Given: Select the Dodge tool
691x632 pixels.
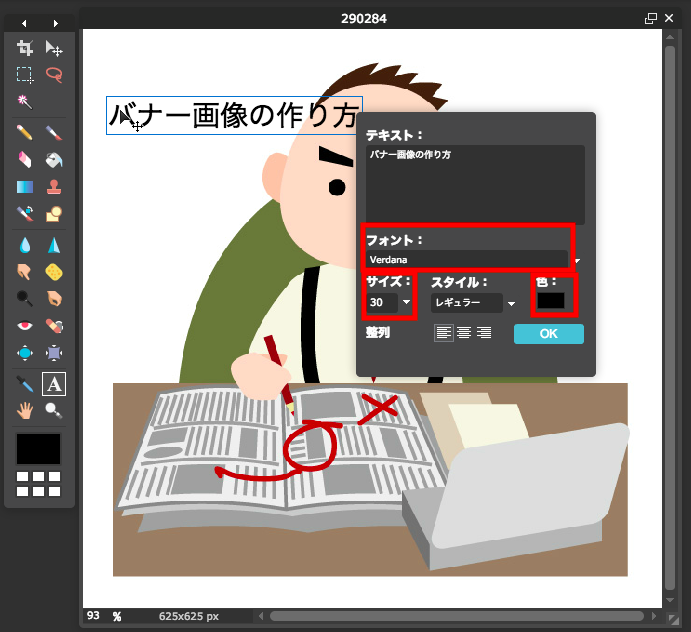Looking at the screenshot, I should [x=25, y=298].
